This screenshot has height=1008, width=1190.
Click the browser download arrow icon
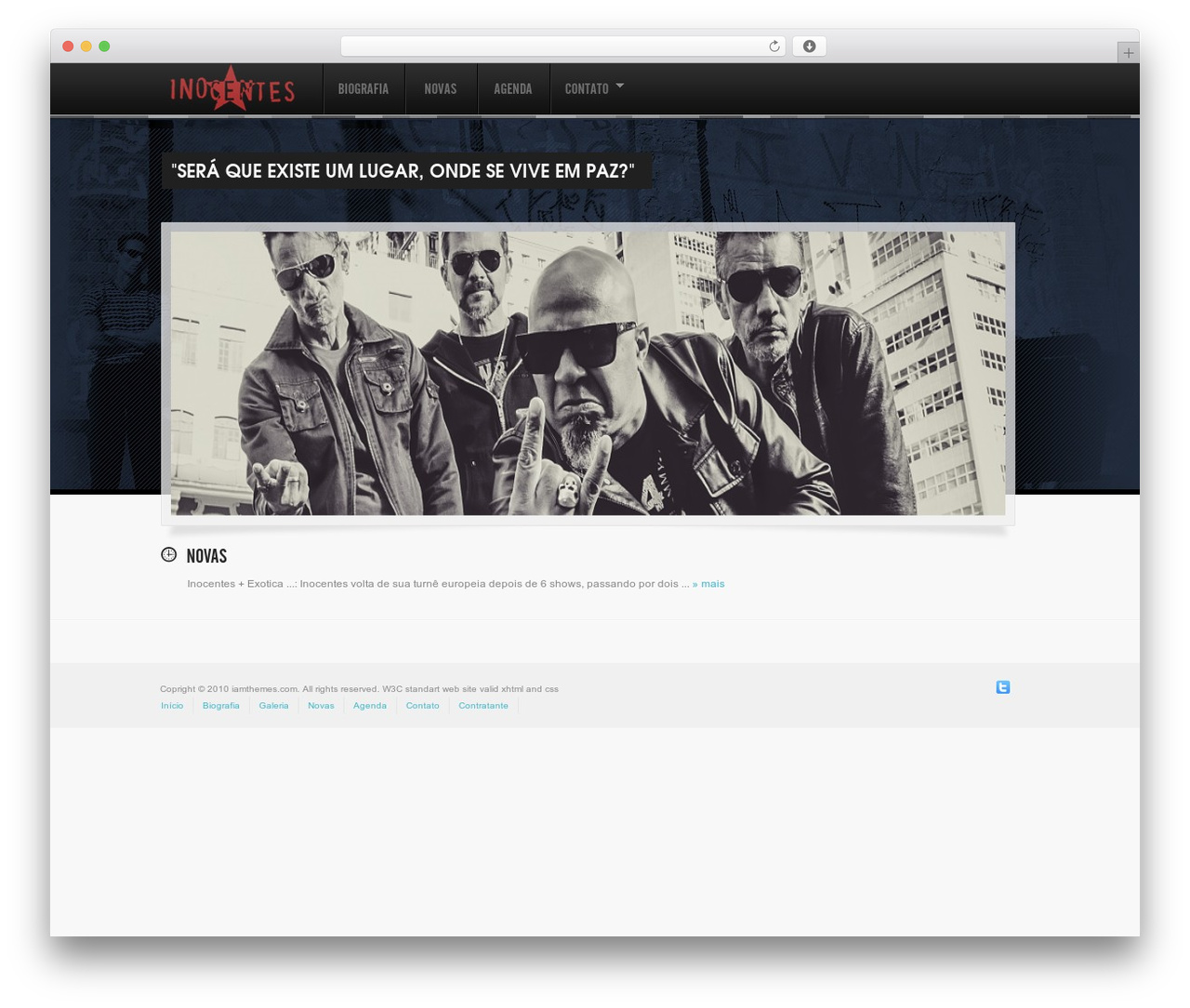coord(809,46)
